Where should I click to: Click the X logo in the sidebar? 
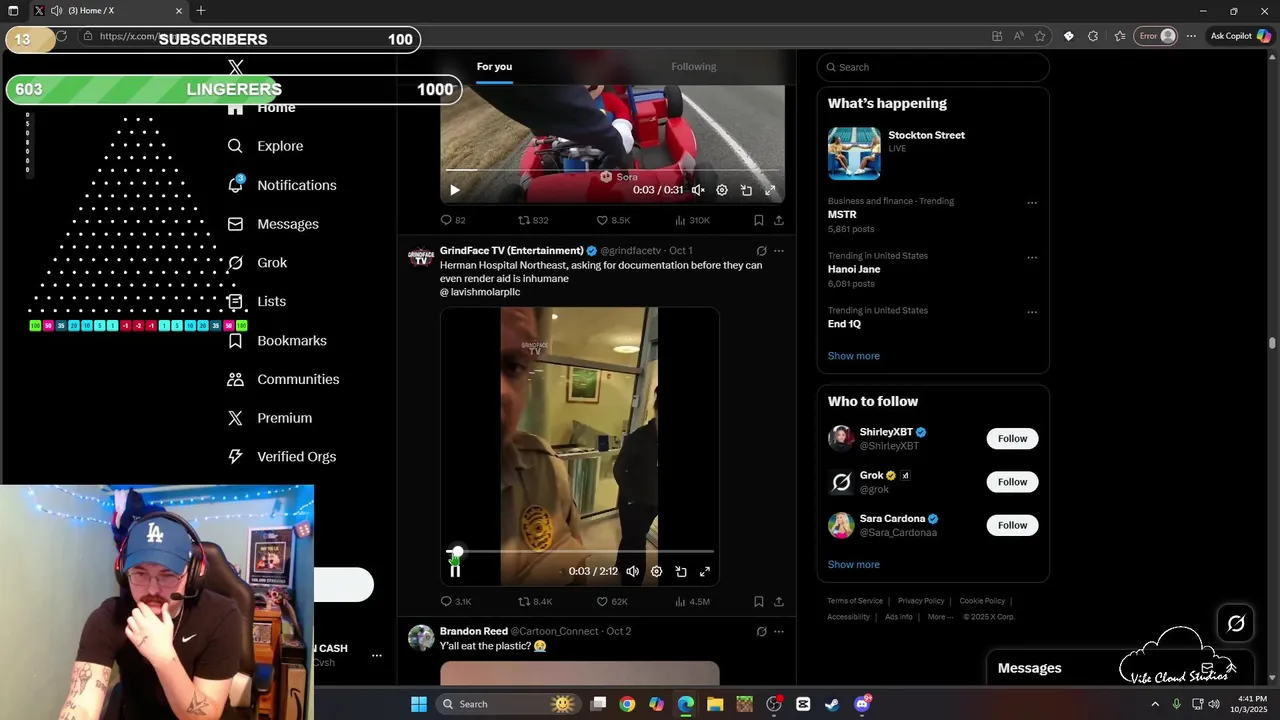(236, 68)
